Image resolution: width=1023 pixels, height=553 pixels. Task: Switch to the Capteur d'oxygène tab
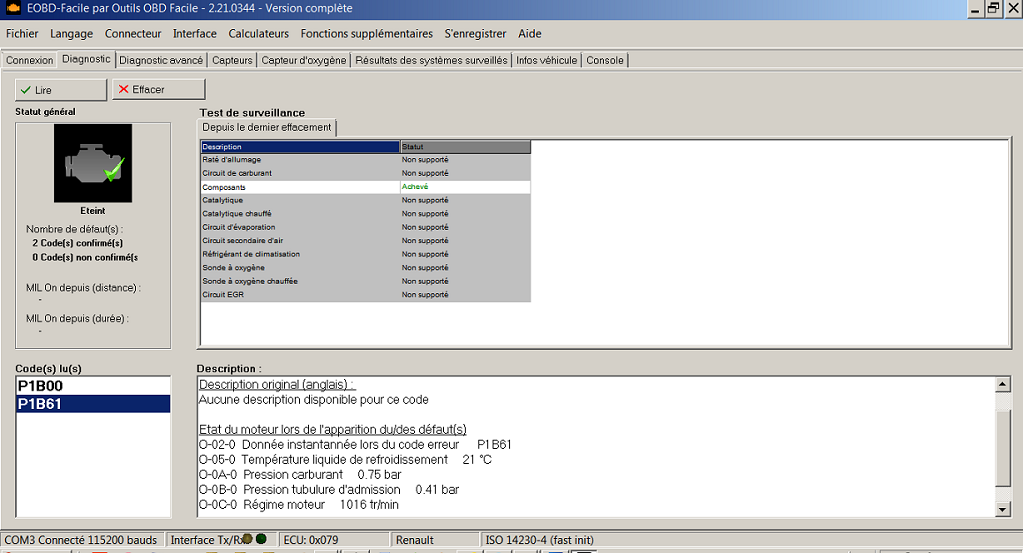coord(304,60)
